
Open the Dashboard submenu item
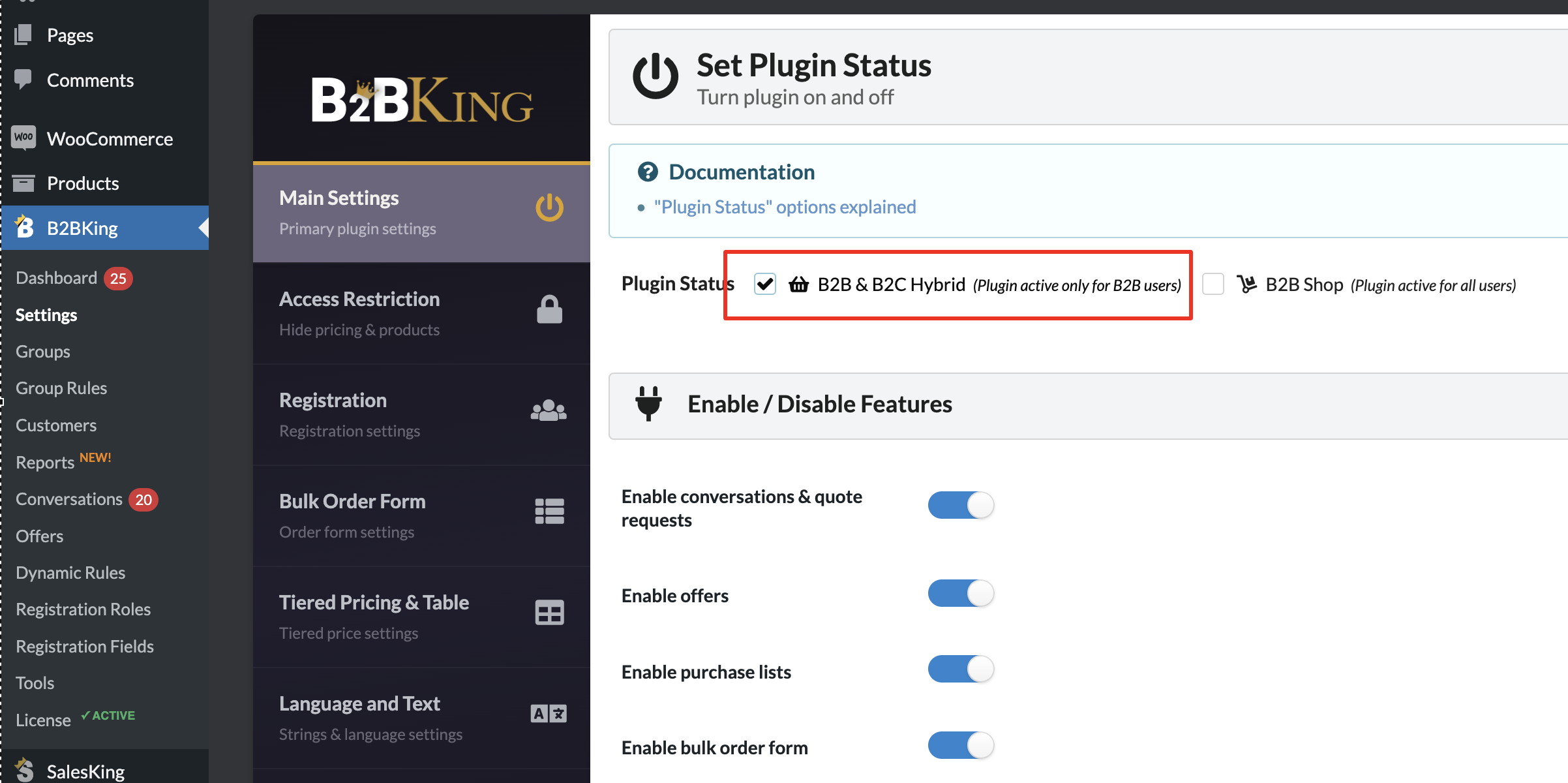(x=57, y=278)
